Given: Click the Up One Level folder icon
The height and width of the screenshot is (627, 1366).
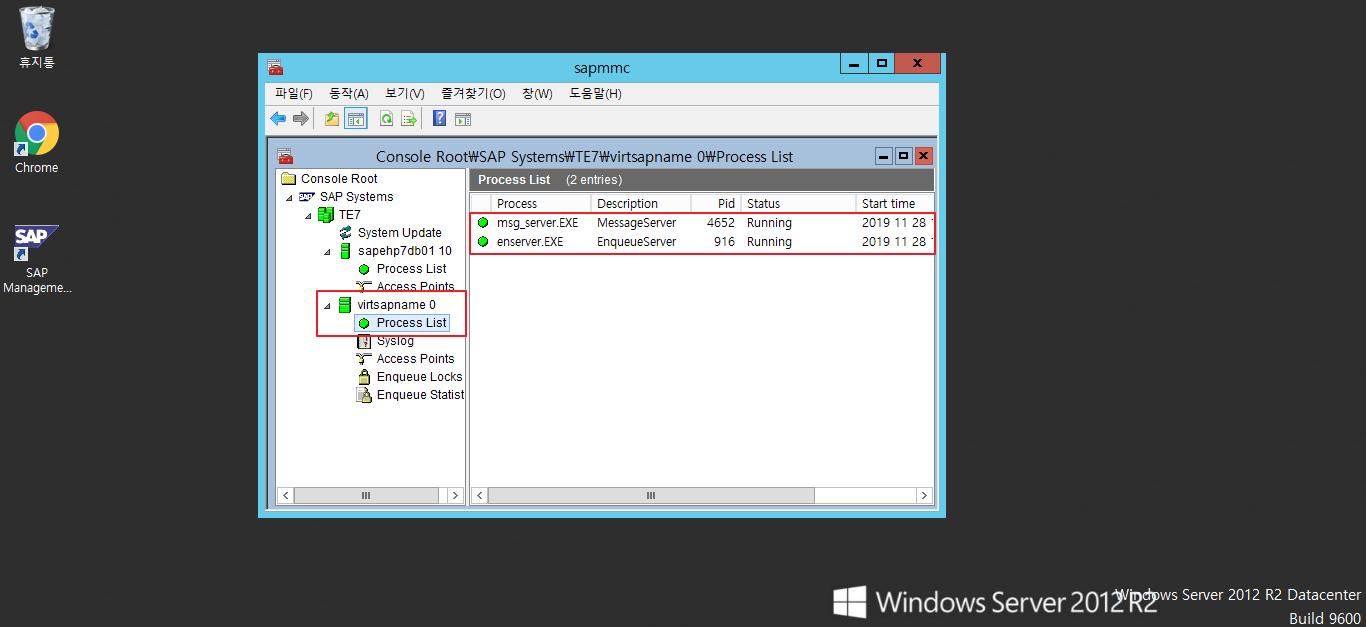Looking at the screenshot, I should coord(332,119).
